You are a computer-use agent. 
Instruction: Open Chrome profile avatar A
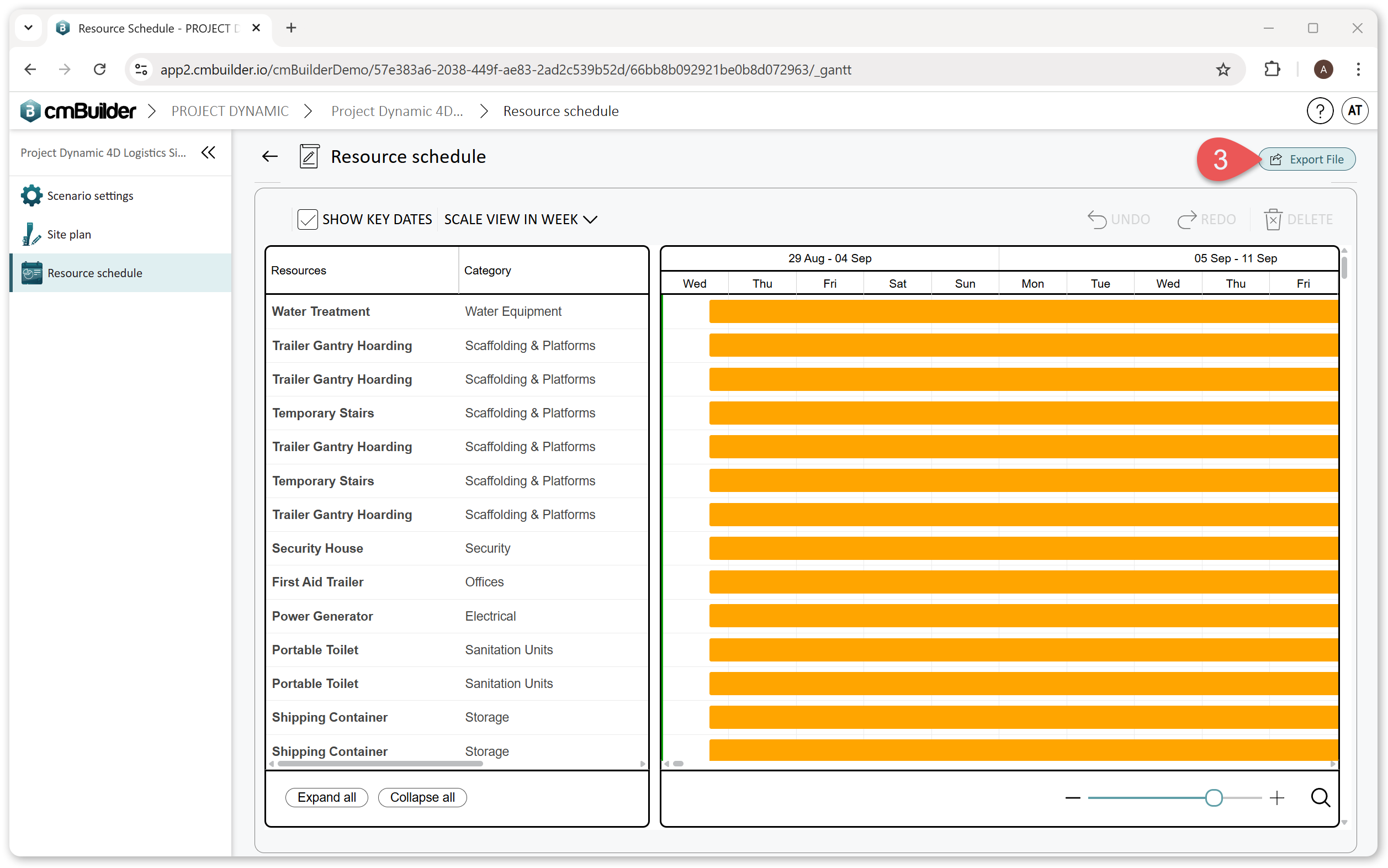coord(1323,70)
